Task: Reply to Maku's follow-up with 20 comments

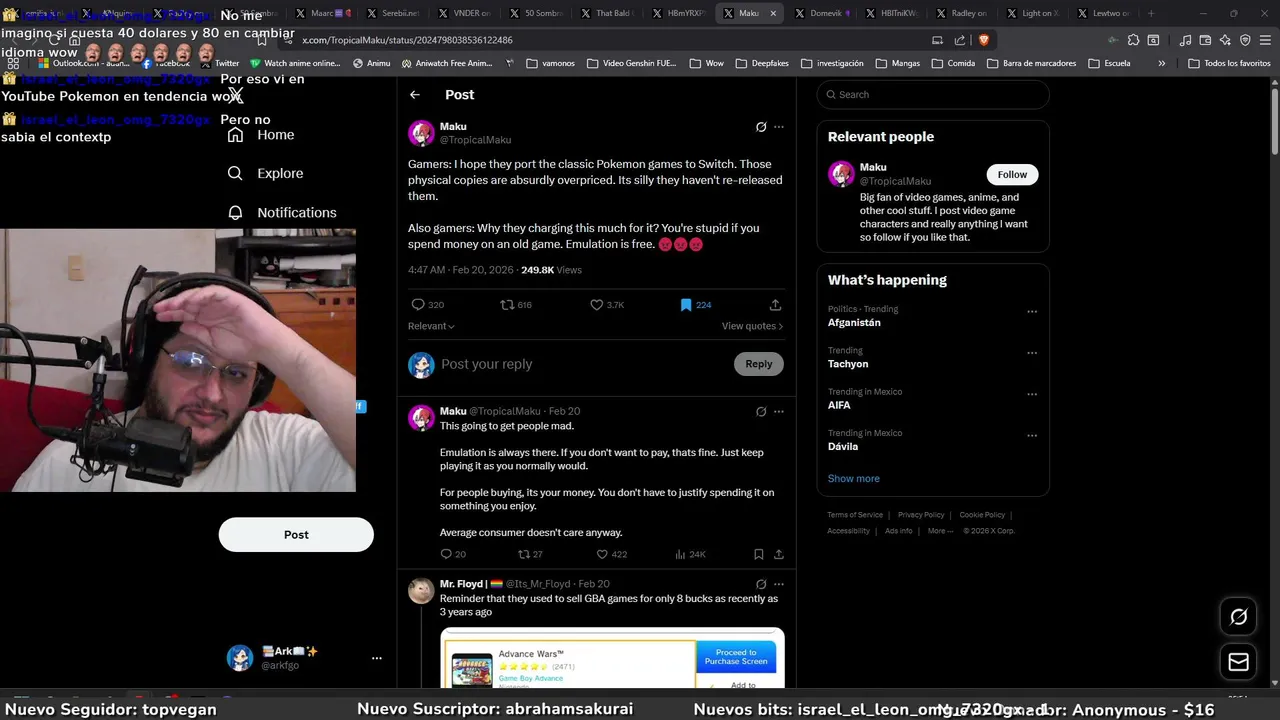Action: (x=453, y=554)
